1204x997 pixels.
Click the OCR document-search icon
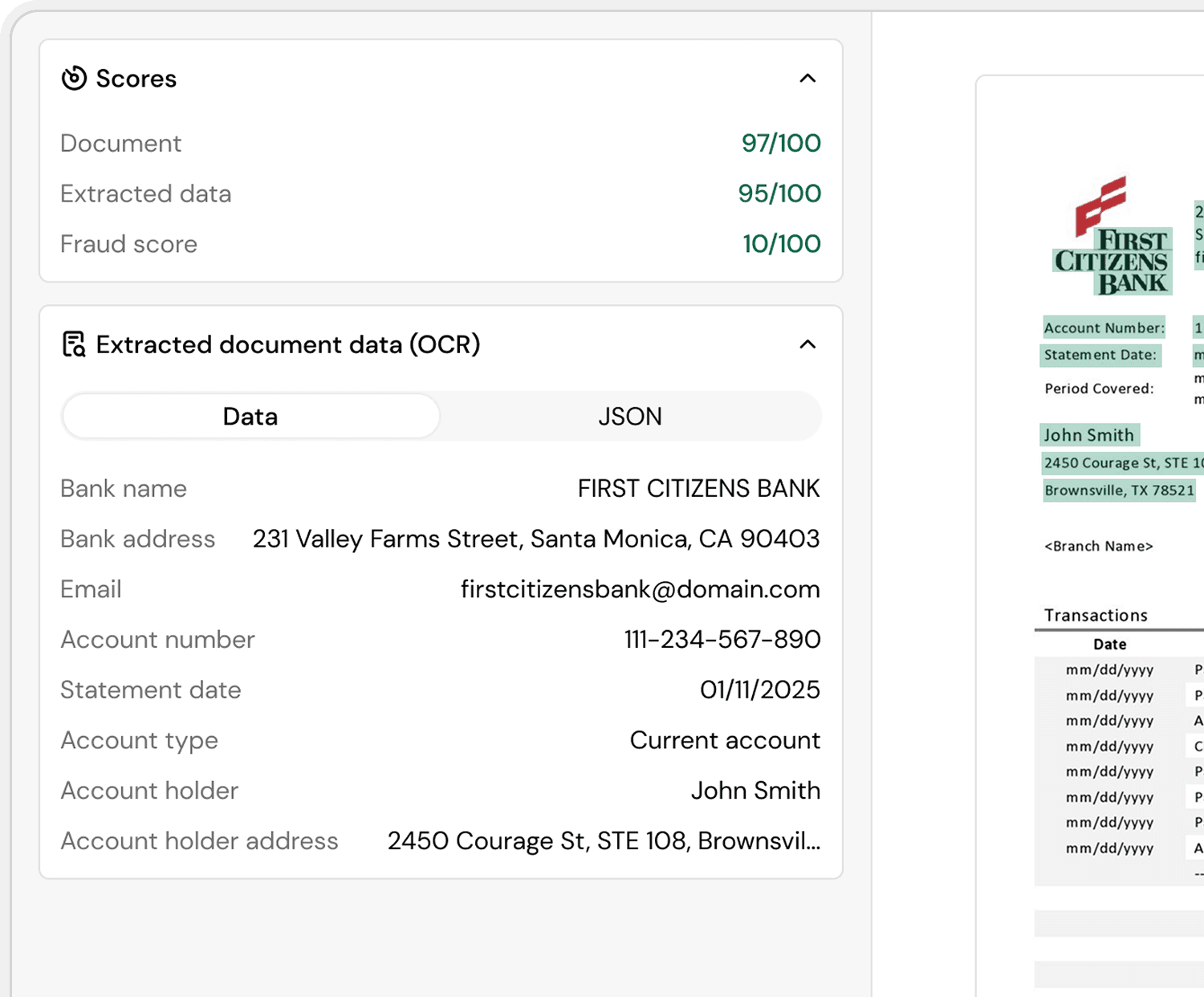[73, 344]
